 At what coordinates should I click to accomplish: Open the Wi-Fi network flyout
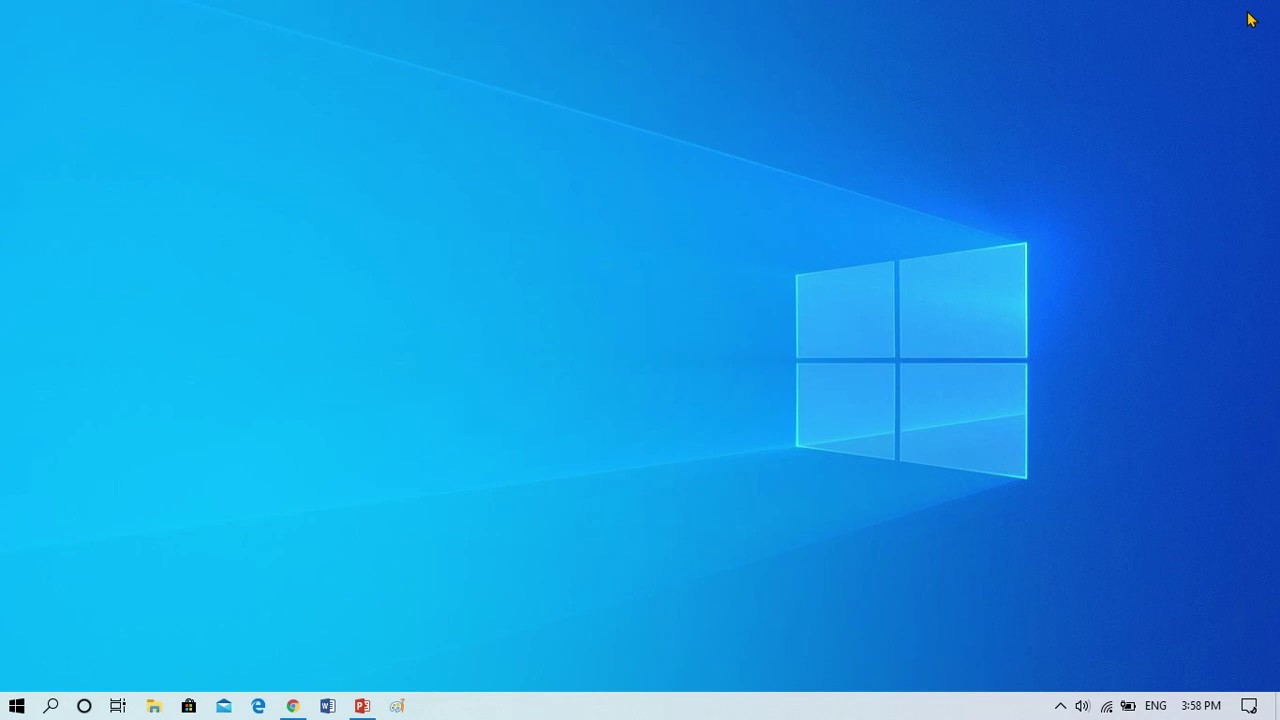click(1106, 706)
